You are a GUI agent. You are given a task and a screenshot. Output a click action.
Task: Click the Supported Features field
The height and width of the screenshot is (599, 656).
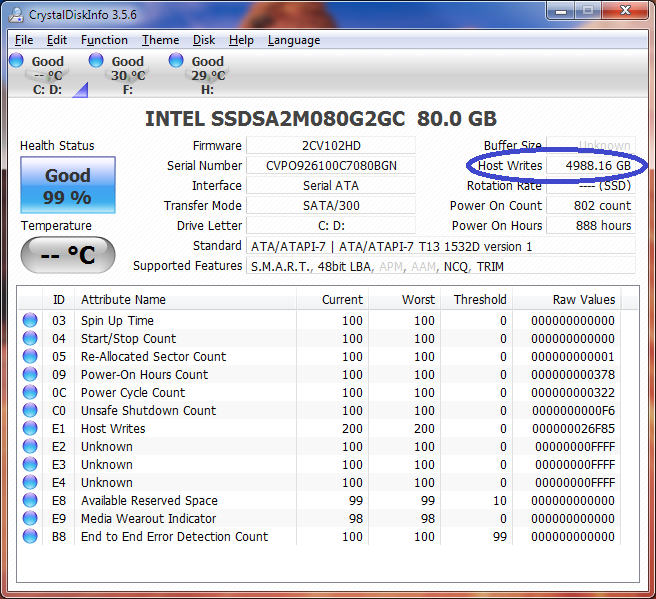coord(441,266)
